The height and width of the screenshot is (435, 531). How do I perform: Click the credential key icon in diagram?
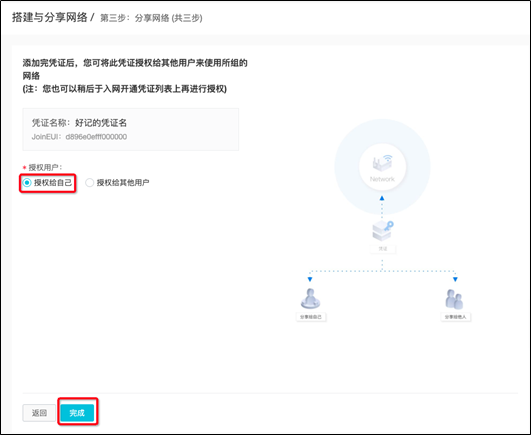pos(383,230)
